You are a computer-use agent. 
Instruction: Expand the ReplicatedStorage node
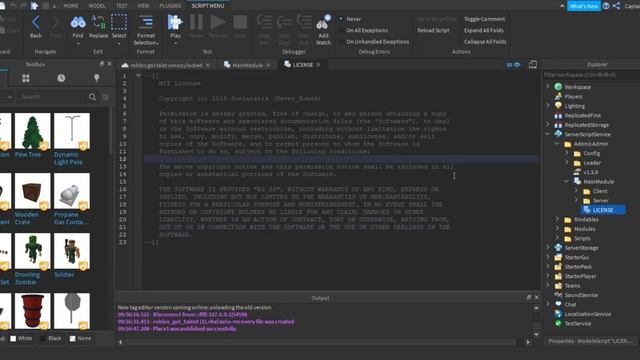tap(548, 124)
